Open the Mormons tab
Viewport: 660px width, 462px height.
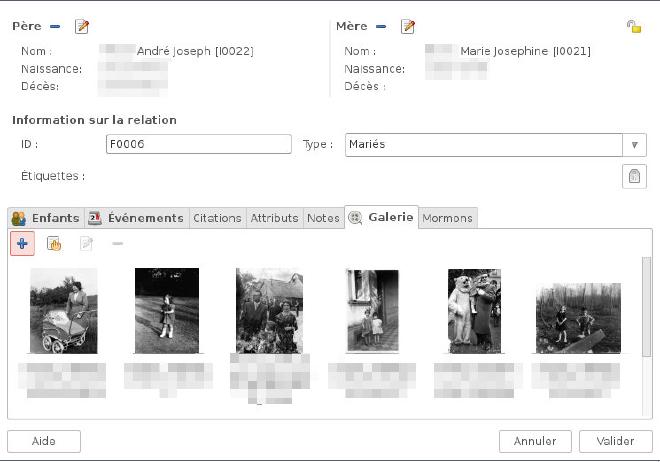pyautogui.click(x=447, y=218)
